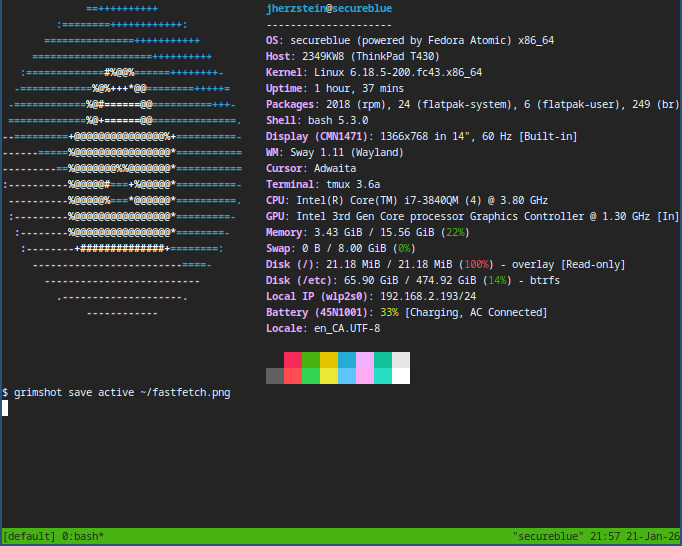Pick the top-row crimson red color block

pyautogui.click(x=293, y=360)
